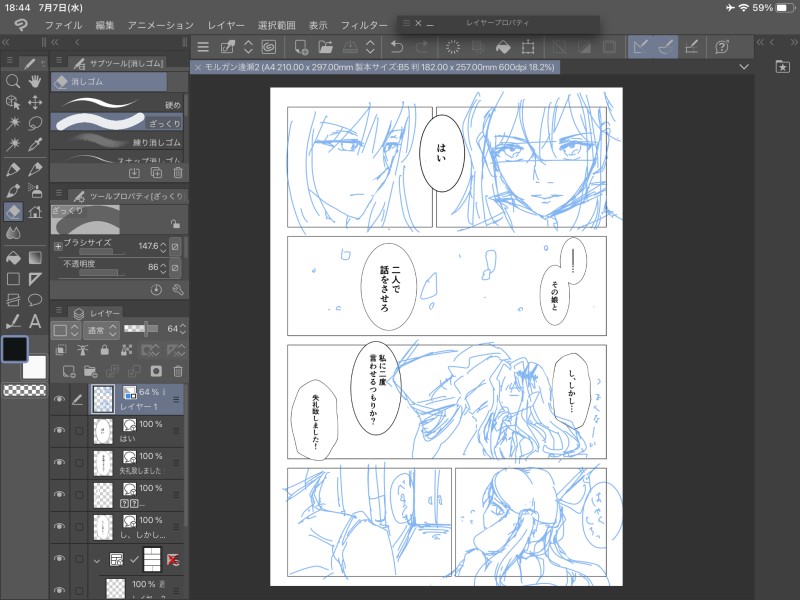Screen dimensions: 800x600
Task: Delete sub tool with trash icon
Action: point(178,173)
